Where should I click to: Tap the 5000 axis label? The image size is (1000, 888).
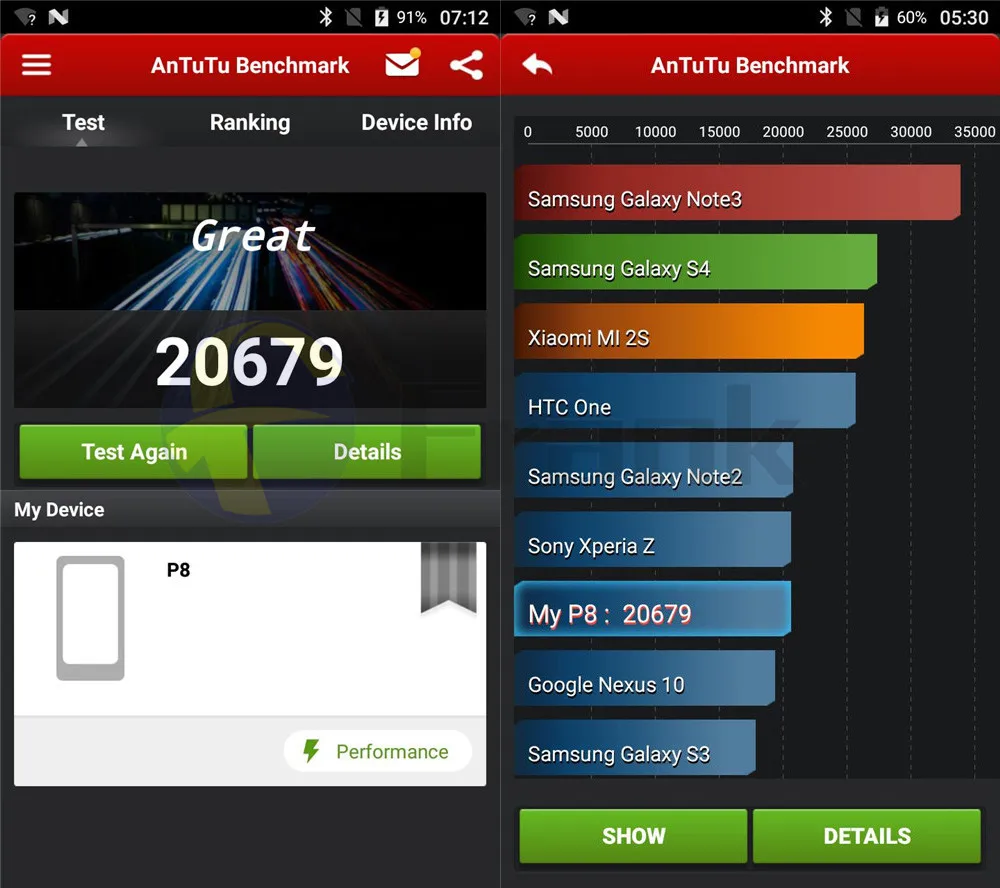pyautogui.click(x=591, y=132)
